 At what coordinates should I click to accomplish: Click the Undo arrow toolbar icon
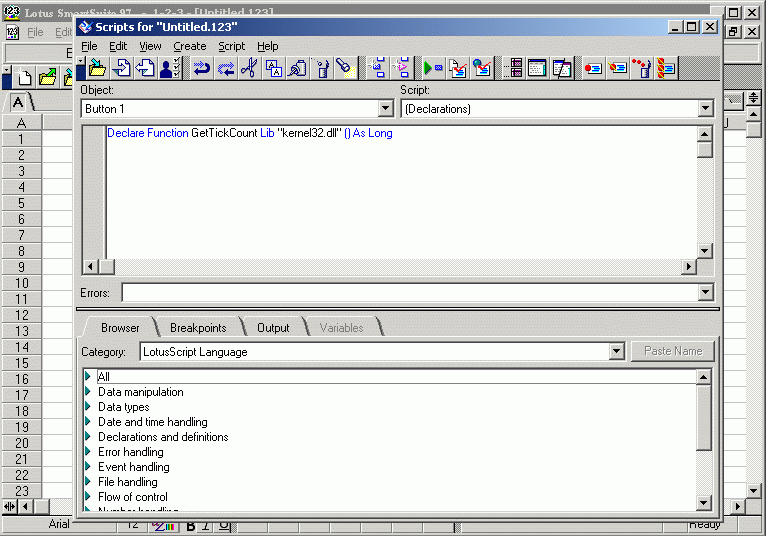point(201,68)
